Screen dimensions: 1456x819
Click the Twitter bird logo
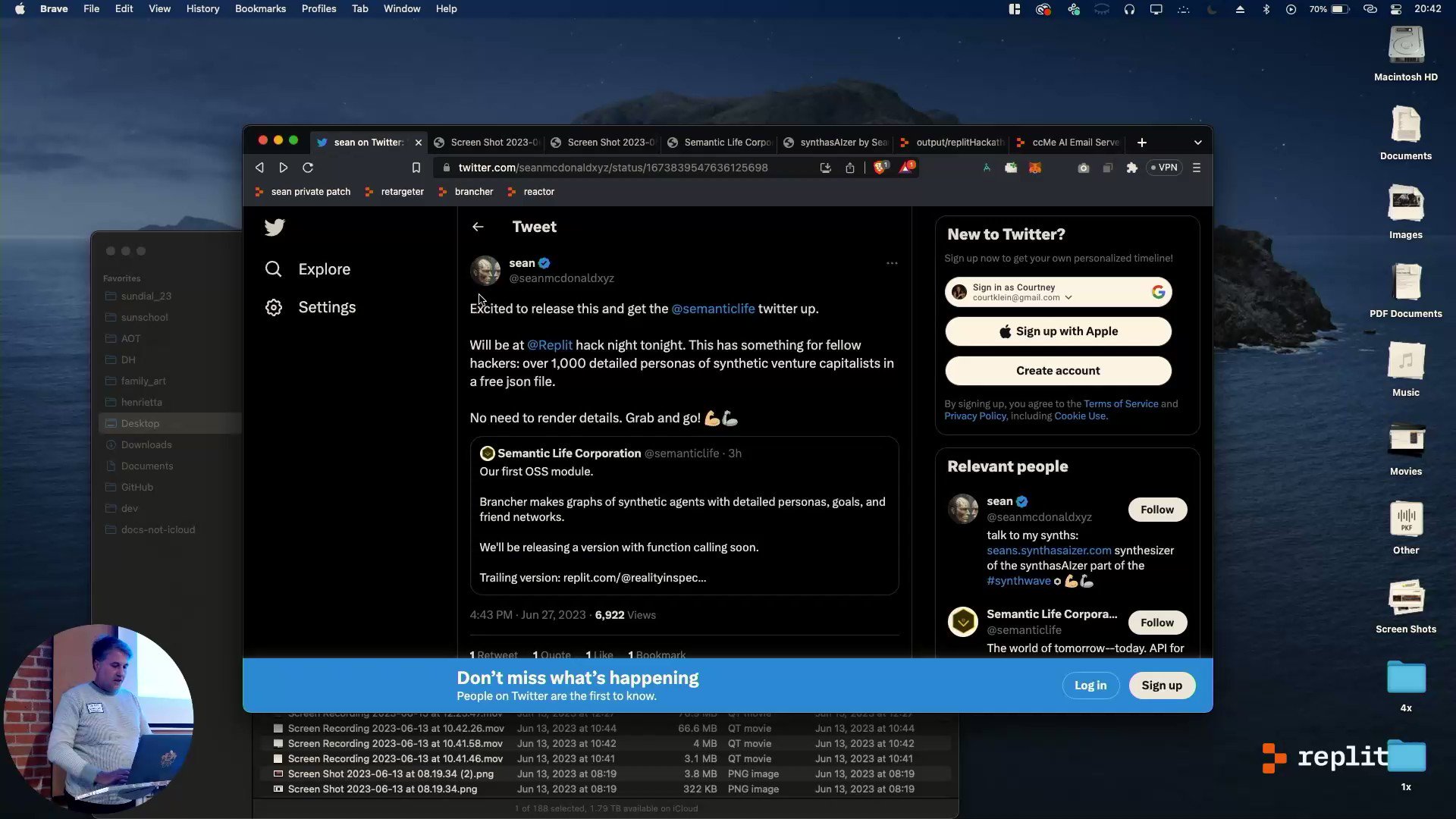(275, 227)
